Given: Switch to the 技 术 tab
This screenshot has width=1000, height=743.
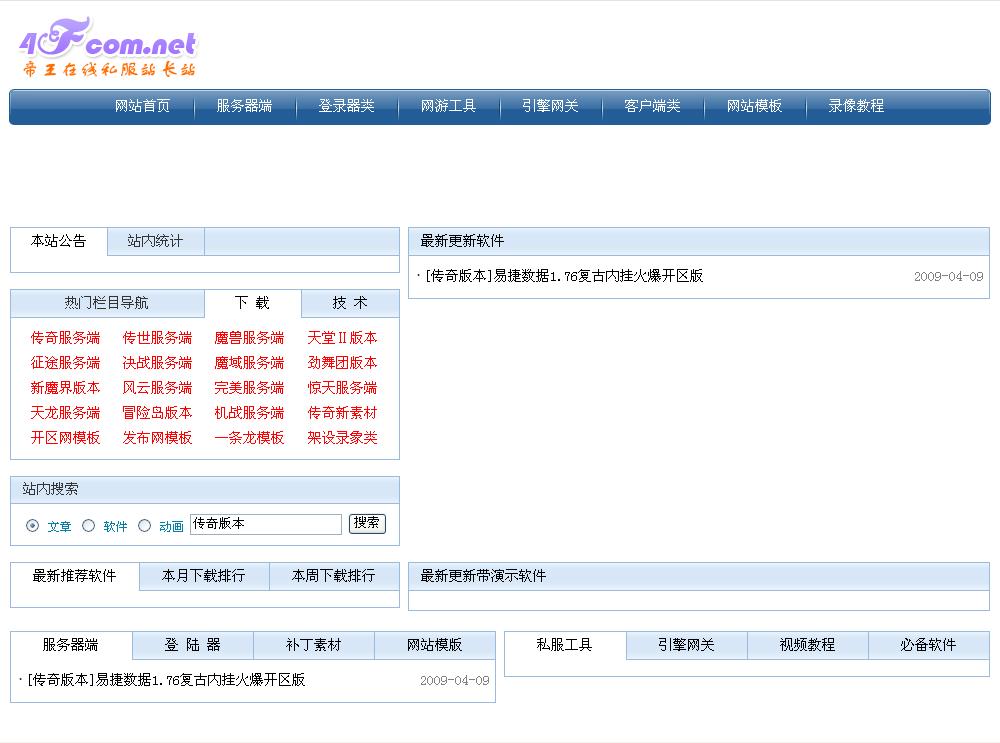Looking at the screenshot, I should pos(350,303).
